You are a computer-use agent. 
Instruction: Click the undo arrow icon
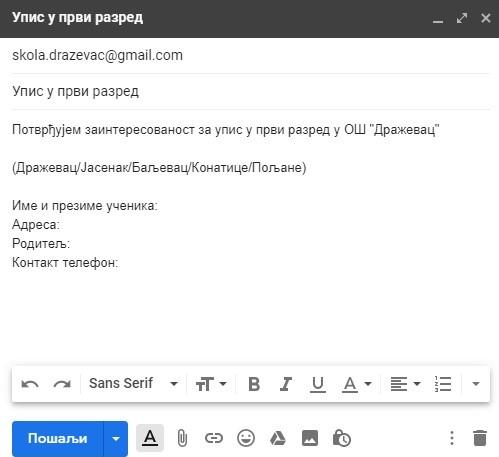[30, 384]
